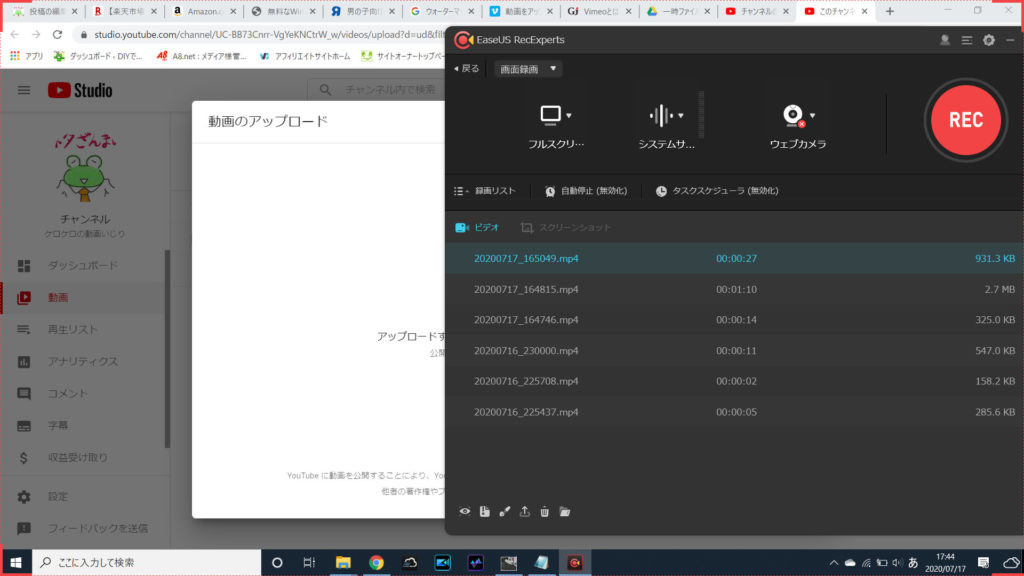Open the YouTube Studio hamburger menu
1024x576 pixels.
[x=24, y=90]
